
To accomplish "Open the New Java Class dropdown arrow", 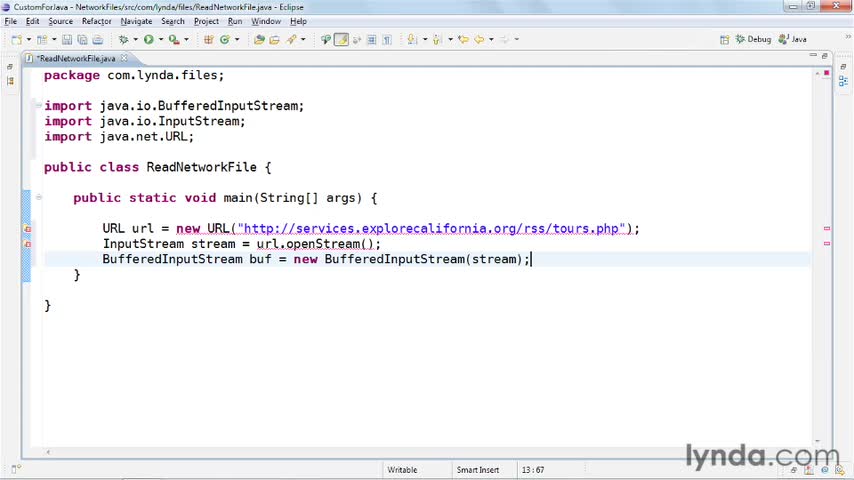I will coord(237,39).
